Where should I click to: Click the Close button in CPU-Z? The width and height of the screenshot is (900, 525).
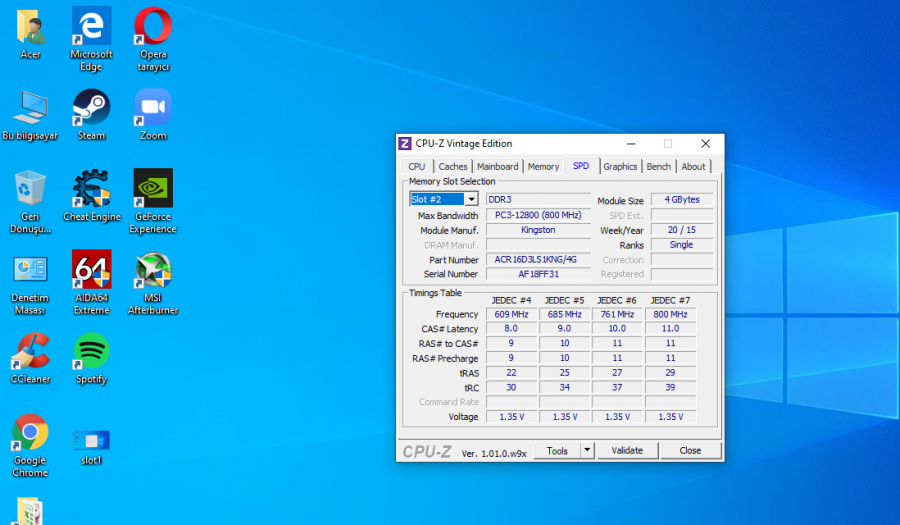tap(690, 450)
